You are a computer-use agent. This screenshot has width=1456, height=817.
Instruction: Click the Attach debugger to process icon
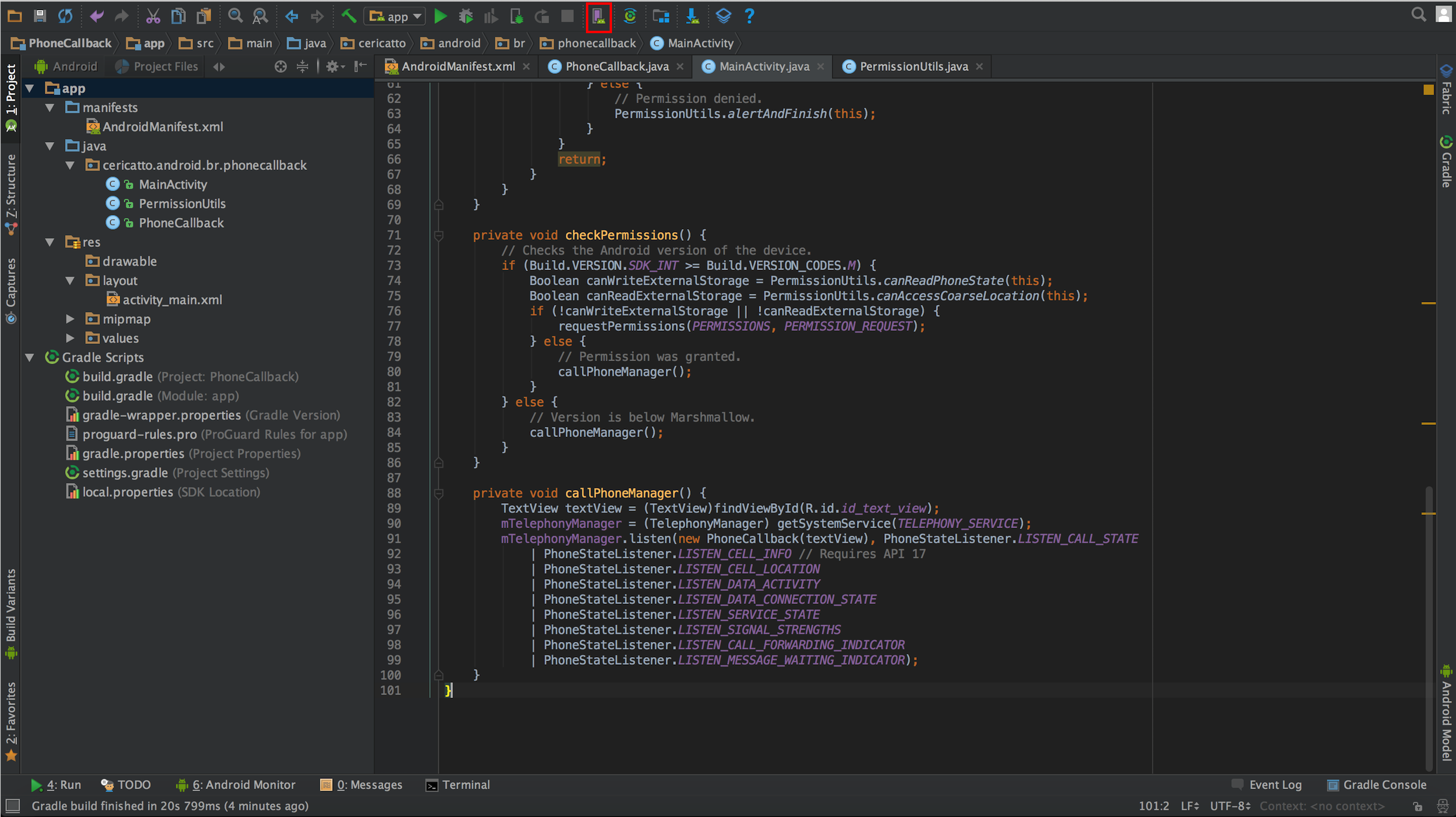[x=516, y=16]
